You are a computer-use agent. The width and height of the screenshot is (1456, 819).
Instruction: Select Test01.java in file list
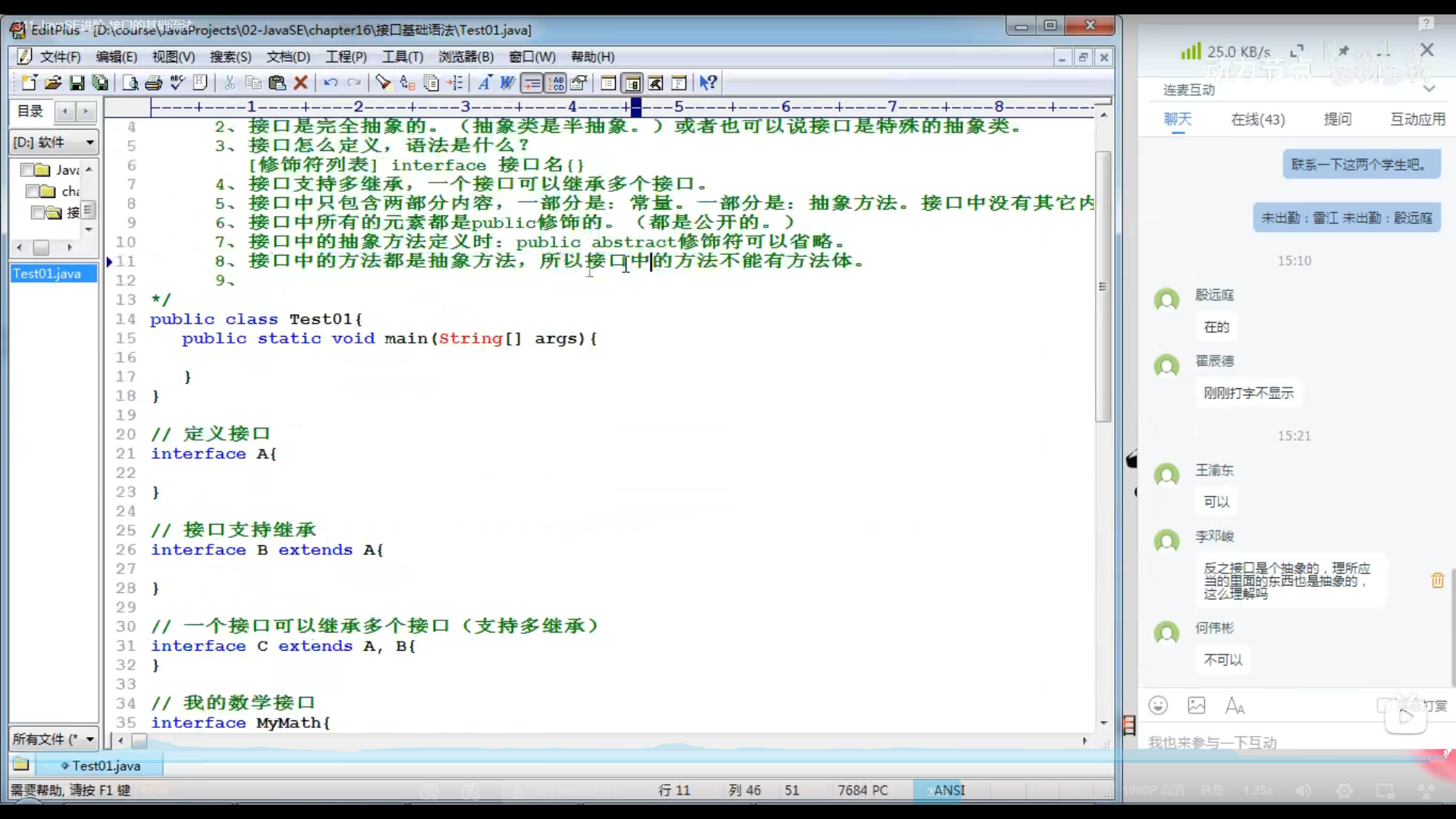pos(47,274)
